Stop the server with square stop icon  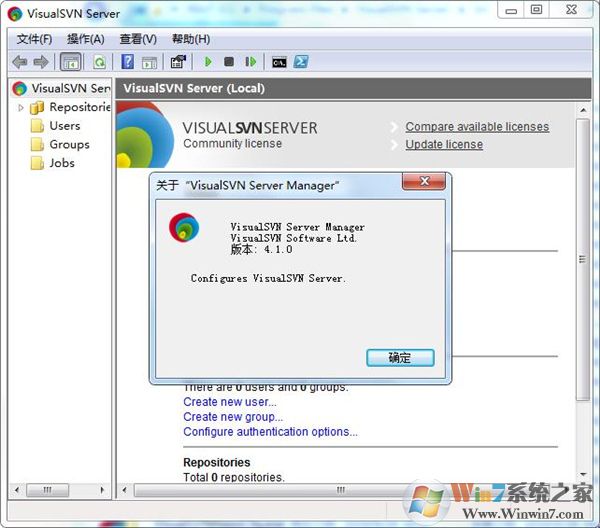coord(229,62)
